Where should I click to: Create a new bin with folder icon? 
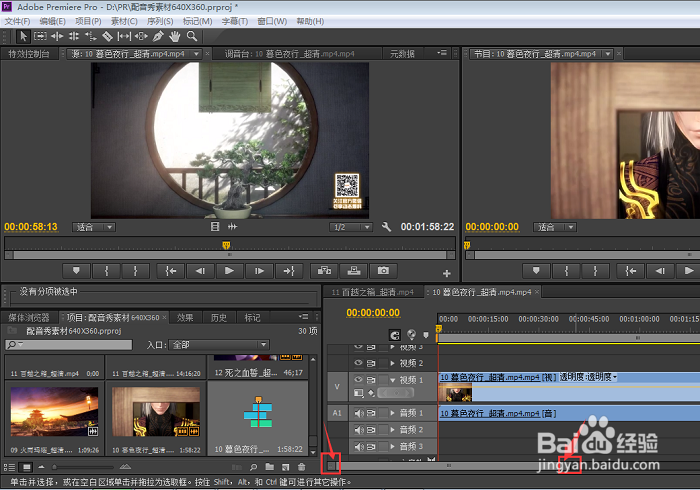pyautogui.click(x=270, y=467)
